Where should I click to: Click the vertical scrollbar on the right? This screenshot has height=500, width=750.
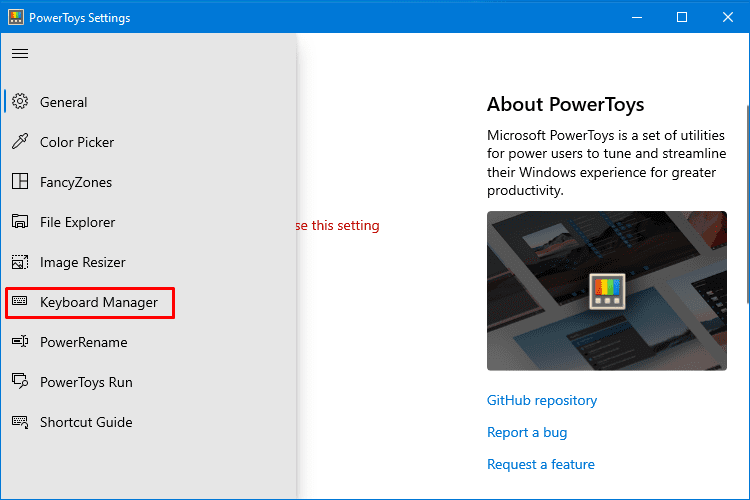click(x=747, y=204)
